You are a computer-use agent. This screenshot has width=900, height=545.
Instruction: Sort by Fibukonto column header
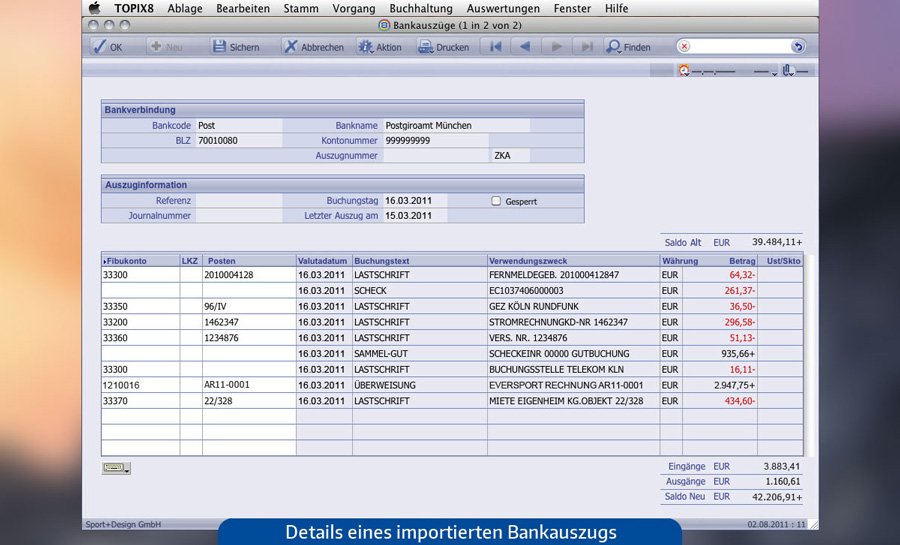coord(141,260)
